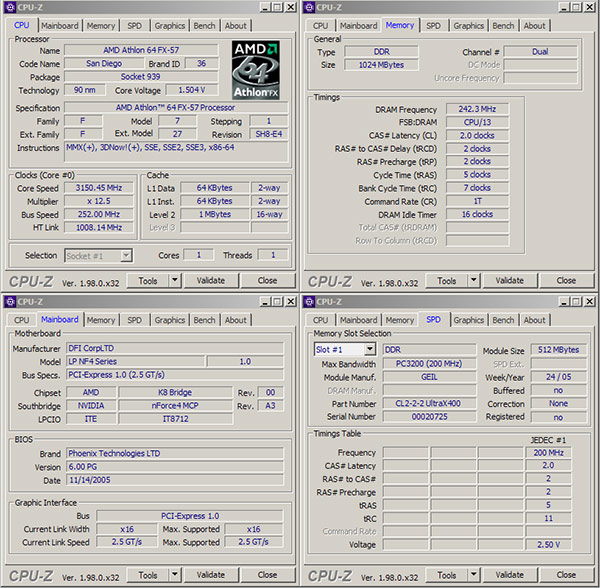Viewport: 600px width, 588px height.
Task: Click Command Rate value 1T
Action: click(x=477, y=201)
